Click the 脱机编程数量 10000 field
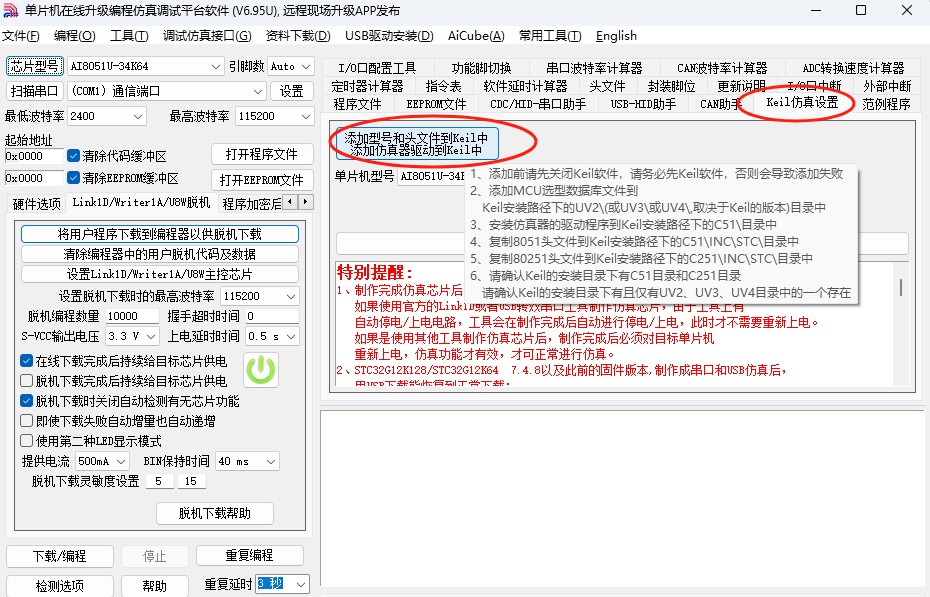The image size is (930, 597). tap(132, 316)
